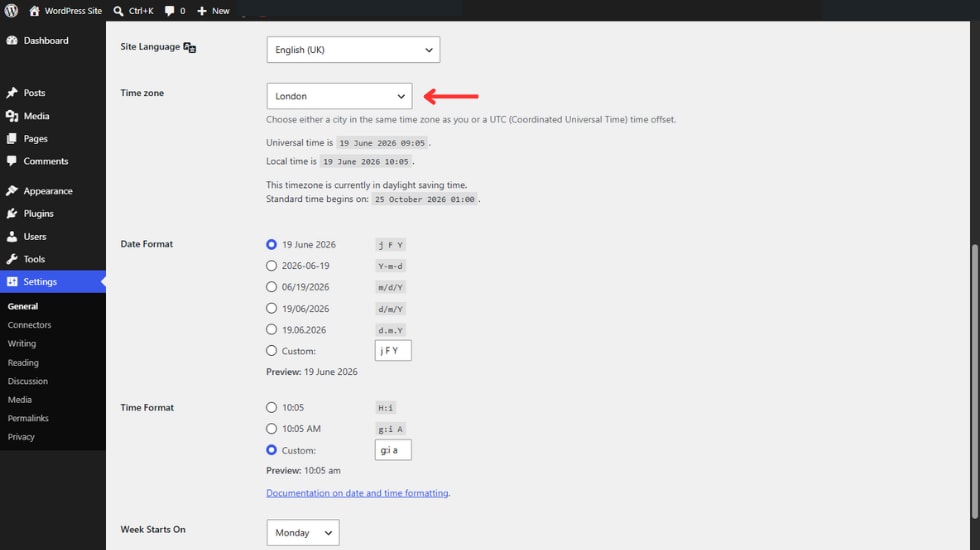Select the 10:05 AM time format
Viewport: 980px width, 550px height.
coord(271,429)
